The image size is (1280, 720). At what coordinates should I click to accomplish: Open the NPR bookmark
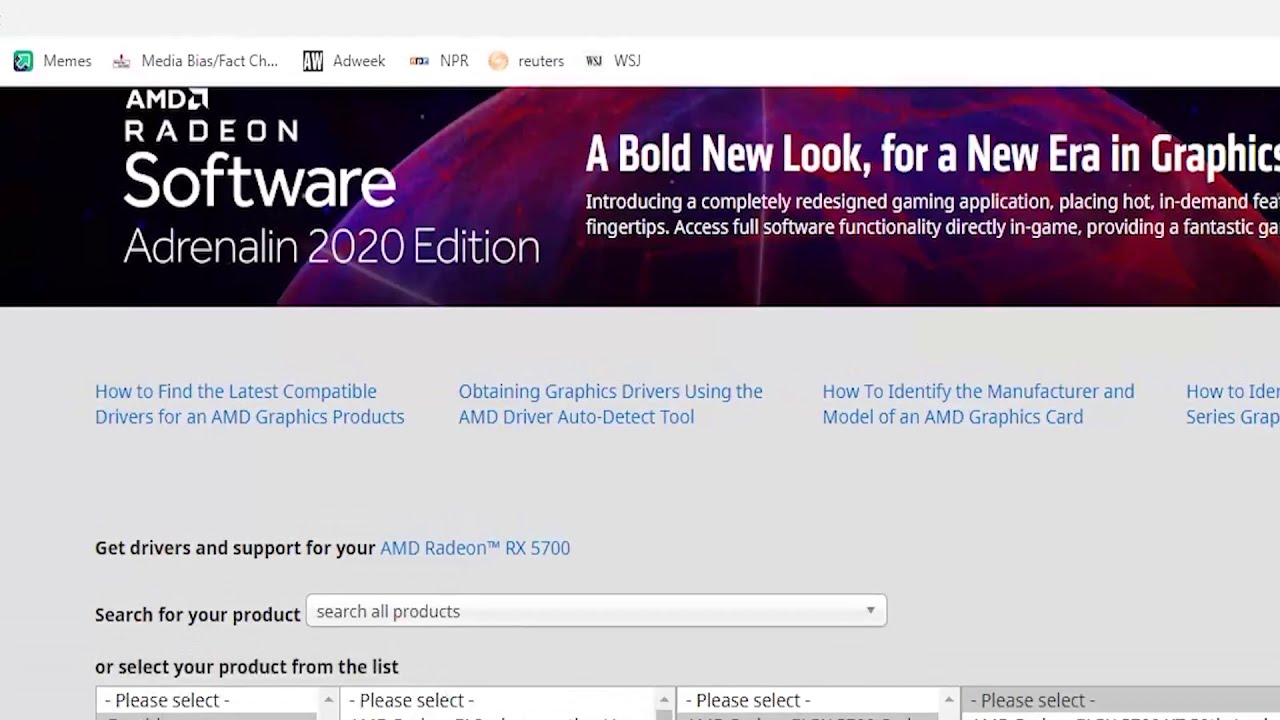click(x=439, y=61)
